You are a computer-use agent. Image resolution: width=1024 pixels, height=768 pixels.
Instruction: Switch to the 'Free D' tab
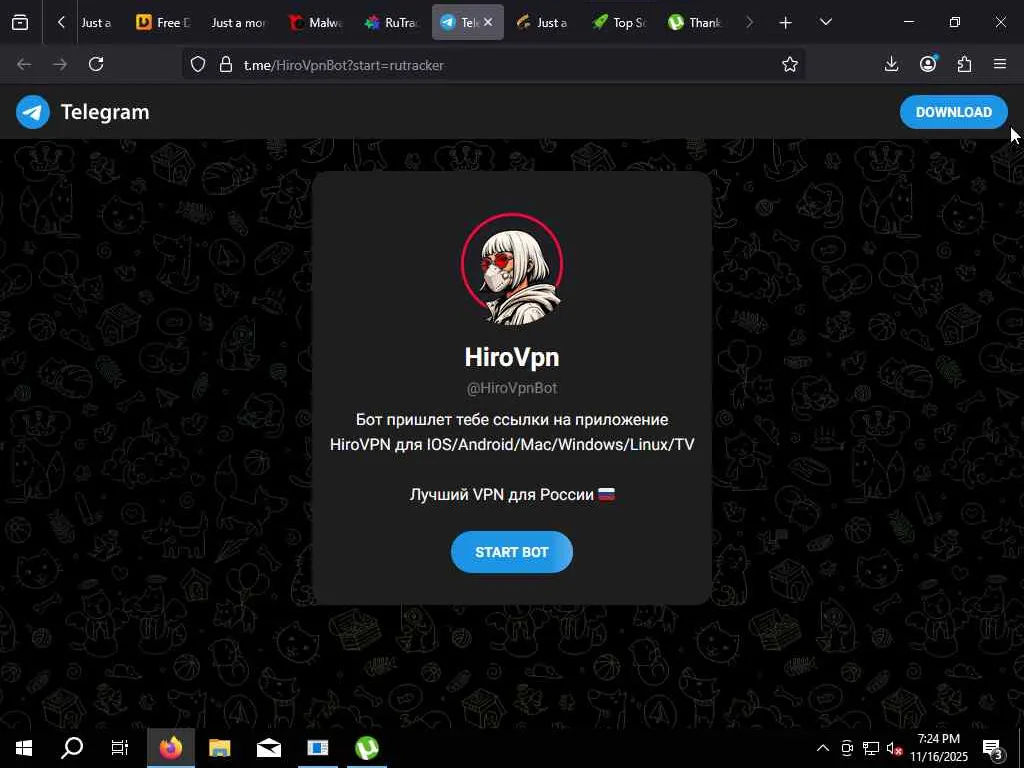[163, 22]
